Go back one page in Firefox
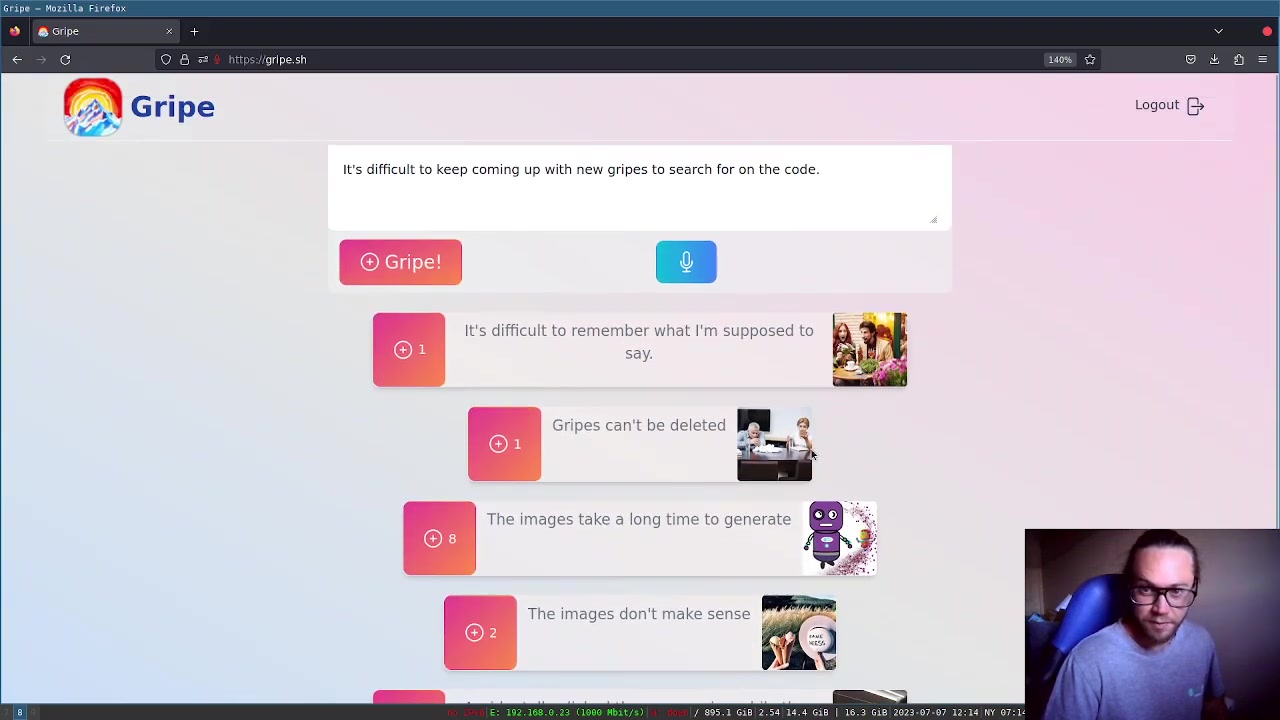The height and width of the screenshot is (720, 1280). click(17, 60)
